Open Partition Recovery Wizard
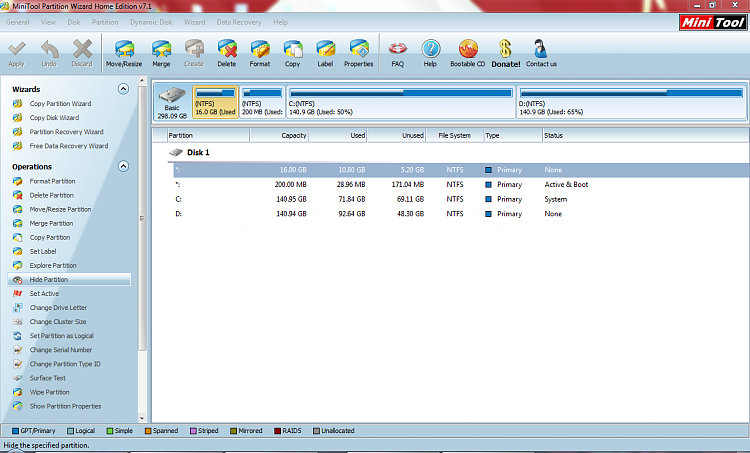750x453 pixels. click(66, 132)
